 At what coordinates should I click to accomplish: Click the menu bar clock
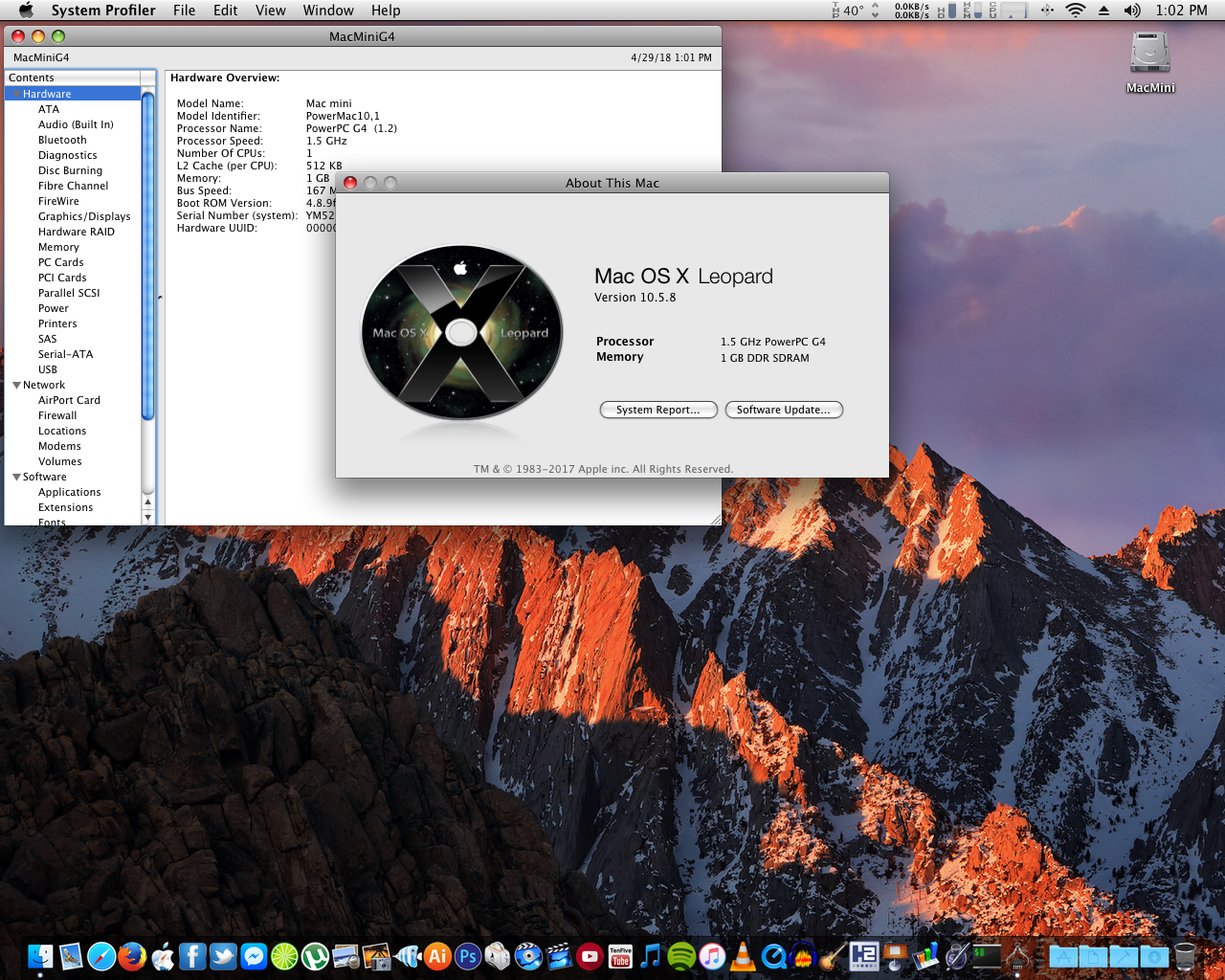pos(1181,11)
